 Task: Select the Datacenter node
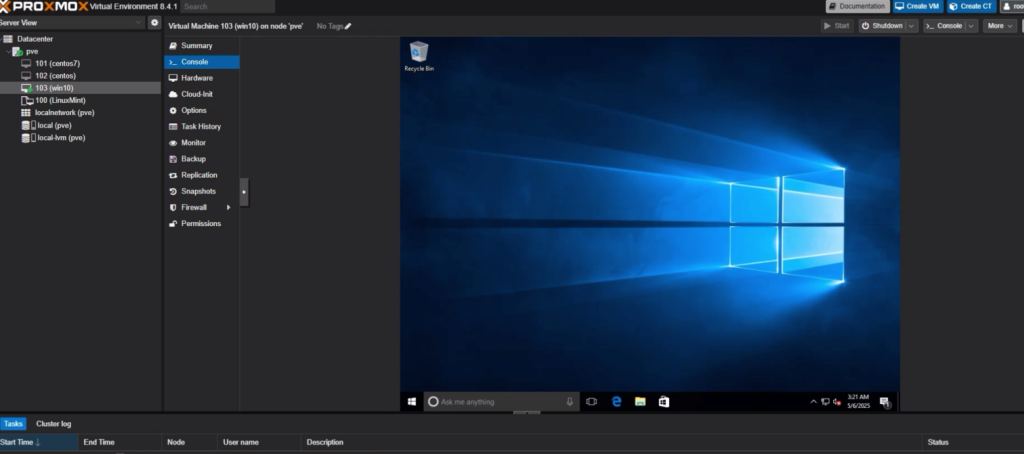click(80, 39)
